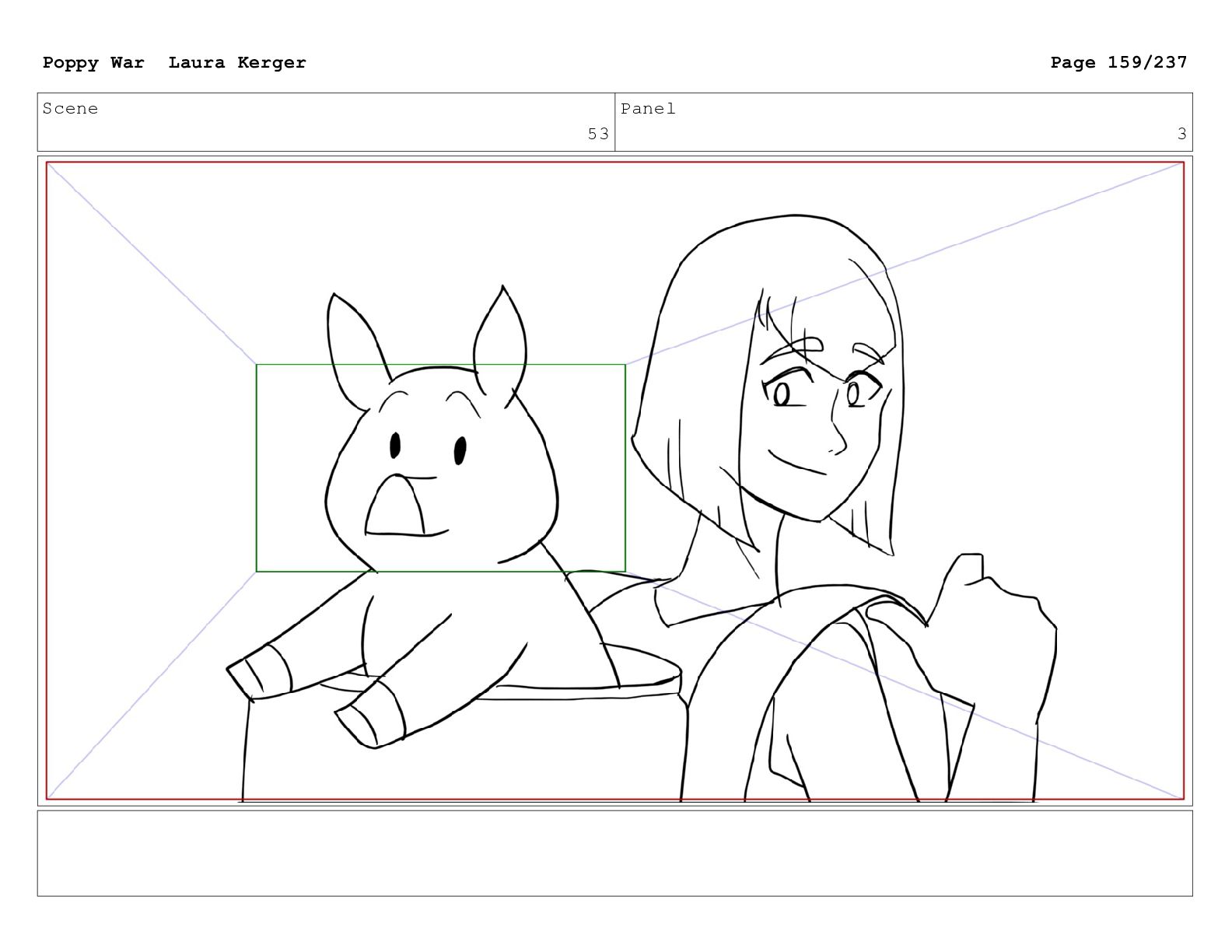This screenshot has width=1232, height=952.
Task: Select the 'Panel' label
Action: tap(648, 109)
